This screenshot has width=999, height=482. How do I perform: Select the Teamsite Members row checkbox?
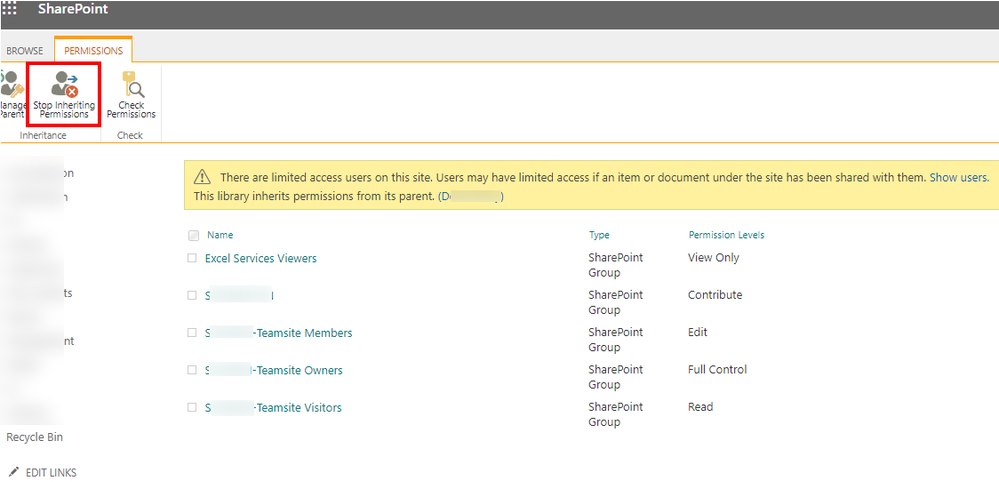tap(192, 333)
